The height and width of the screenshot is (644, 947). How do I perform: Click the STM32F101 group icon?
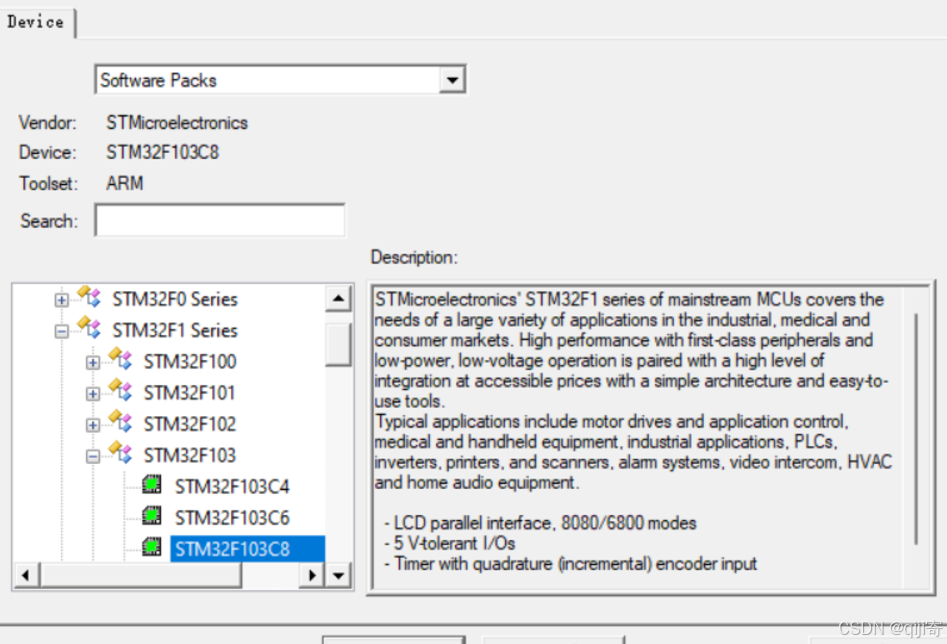point(121,390)
